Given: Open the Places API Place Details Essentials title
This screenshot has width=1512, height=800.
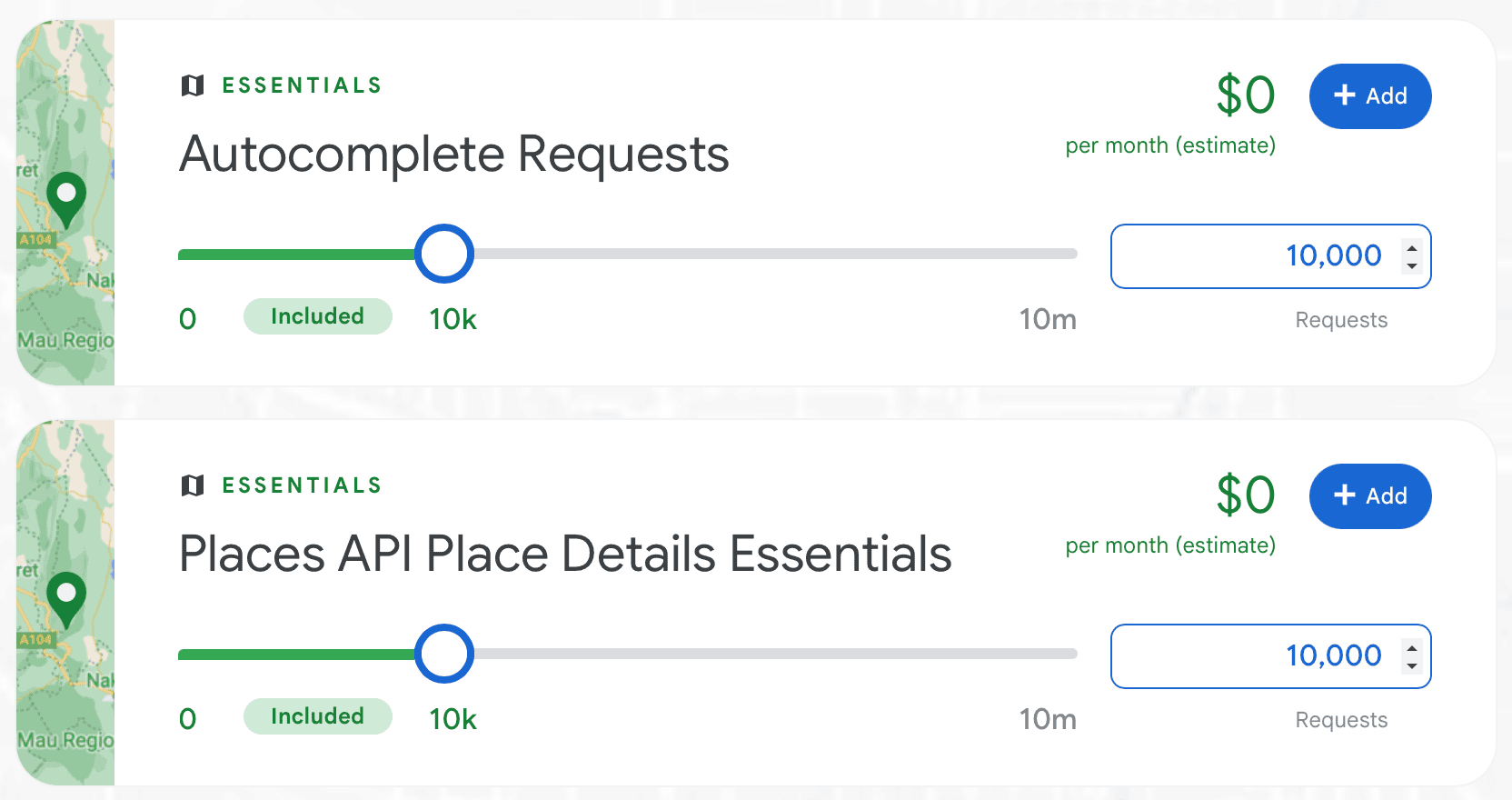Looking at the screenshot, I should pyautogui.click(x=564, y=553).
